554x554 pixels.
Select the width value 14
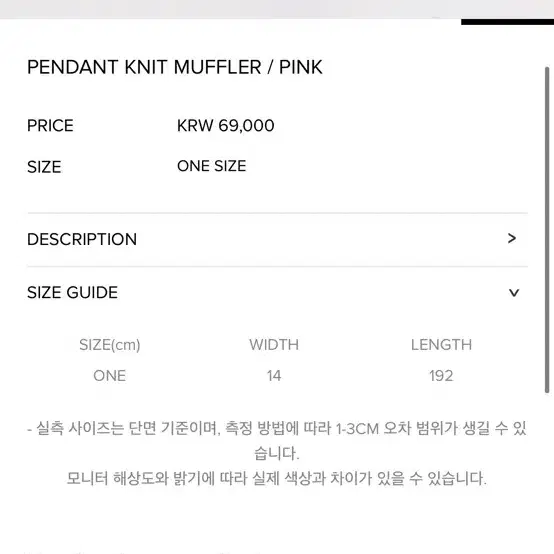pyautogui.click(x=274, y=376)
